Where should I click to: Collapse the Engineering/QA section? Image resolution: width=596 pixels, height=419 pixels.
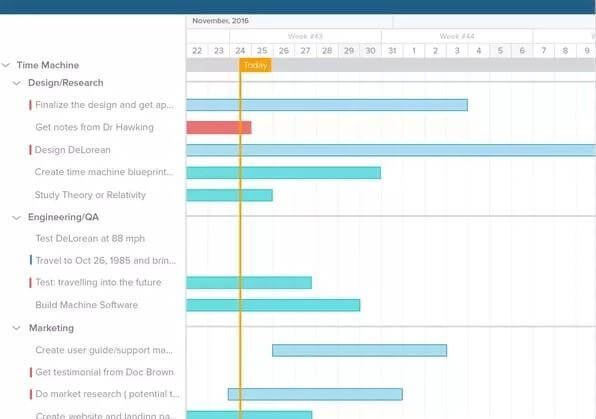click(x=16, y=217)
